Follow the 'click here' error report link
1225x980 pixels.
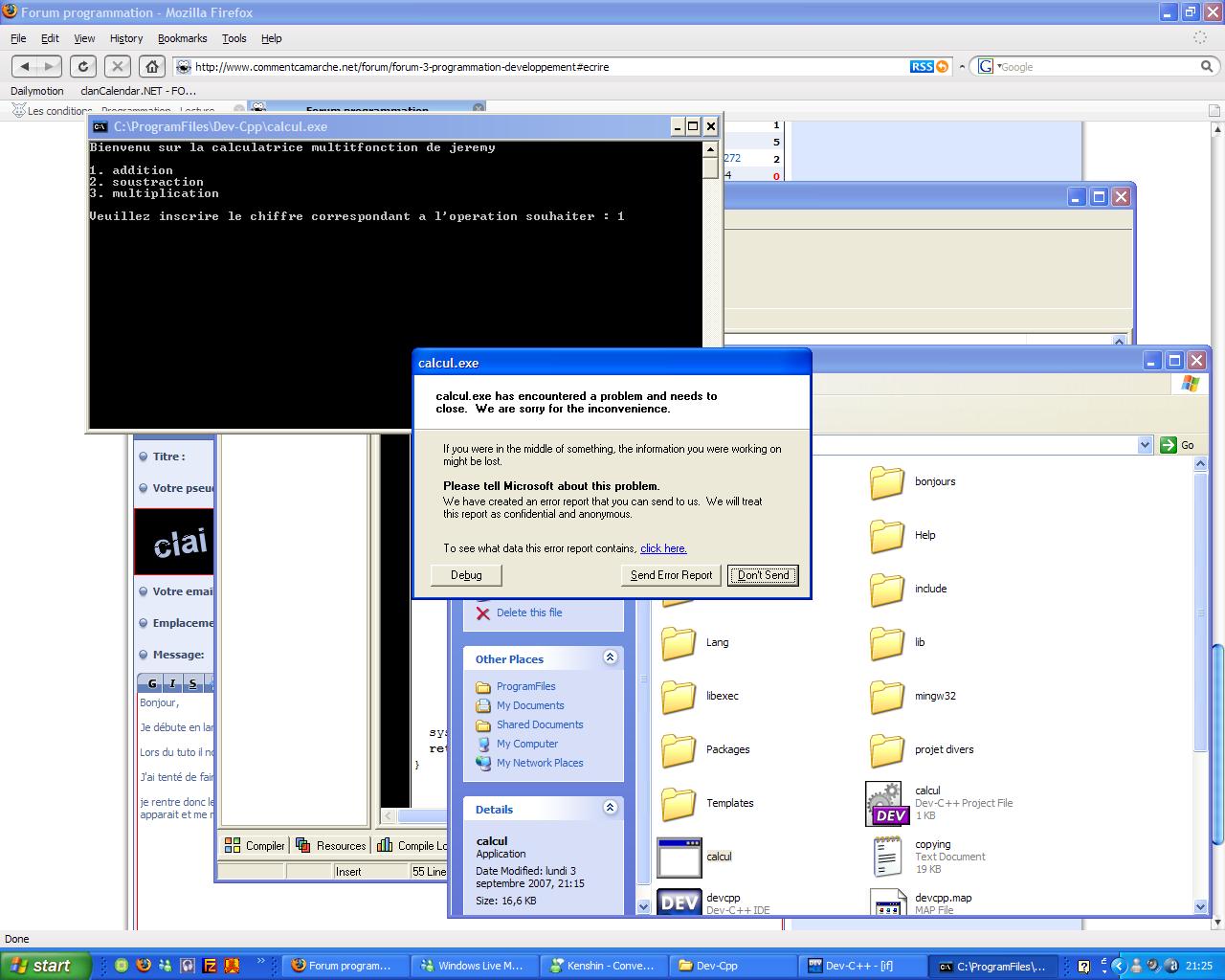(663, 548)
